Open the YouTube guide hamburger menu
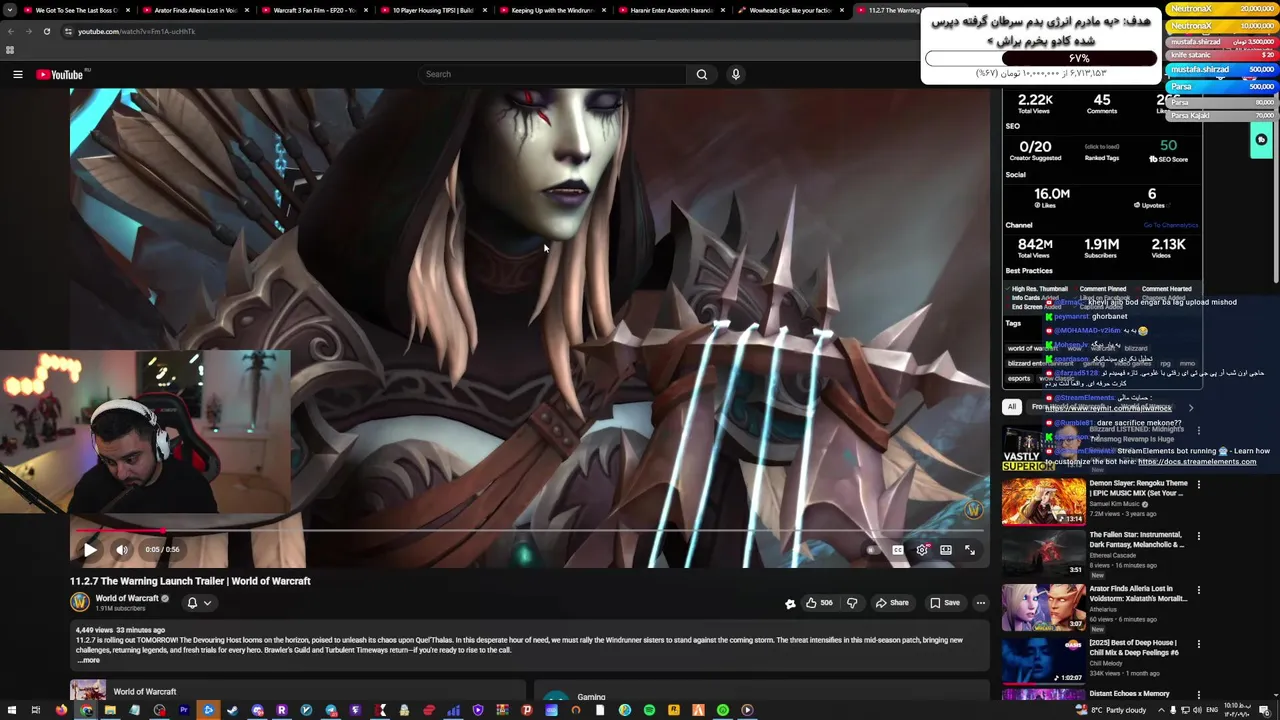 pyautogui.click(x=18, y=74)
